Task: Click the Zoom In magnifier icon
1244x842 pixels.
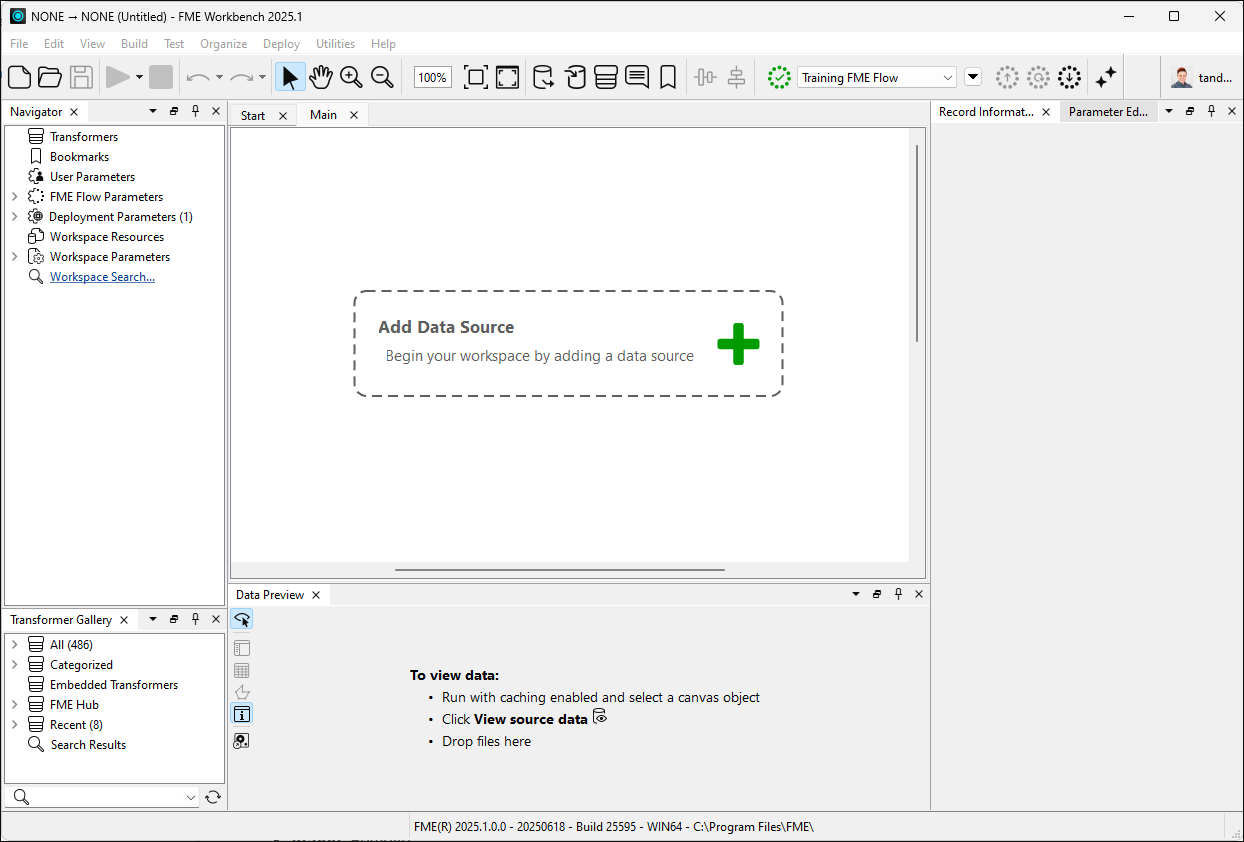Action: [x=351, y=77]
